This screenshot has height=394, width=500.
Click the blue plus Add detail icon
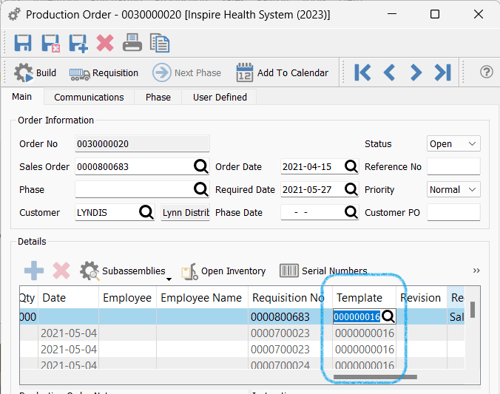pyautogui.click(x=34, y=270)
